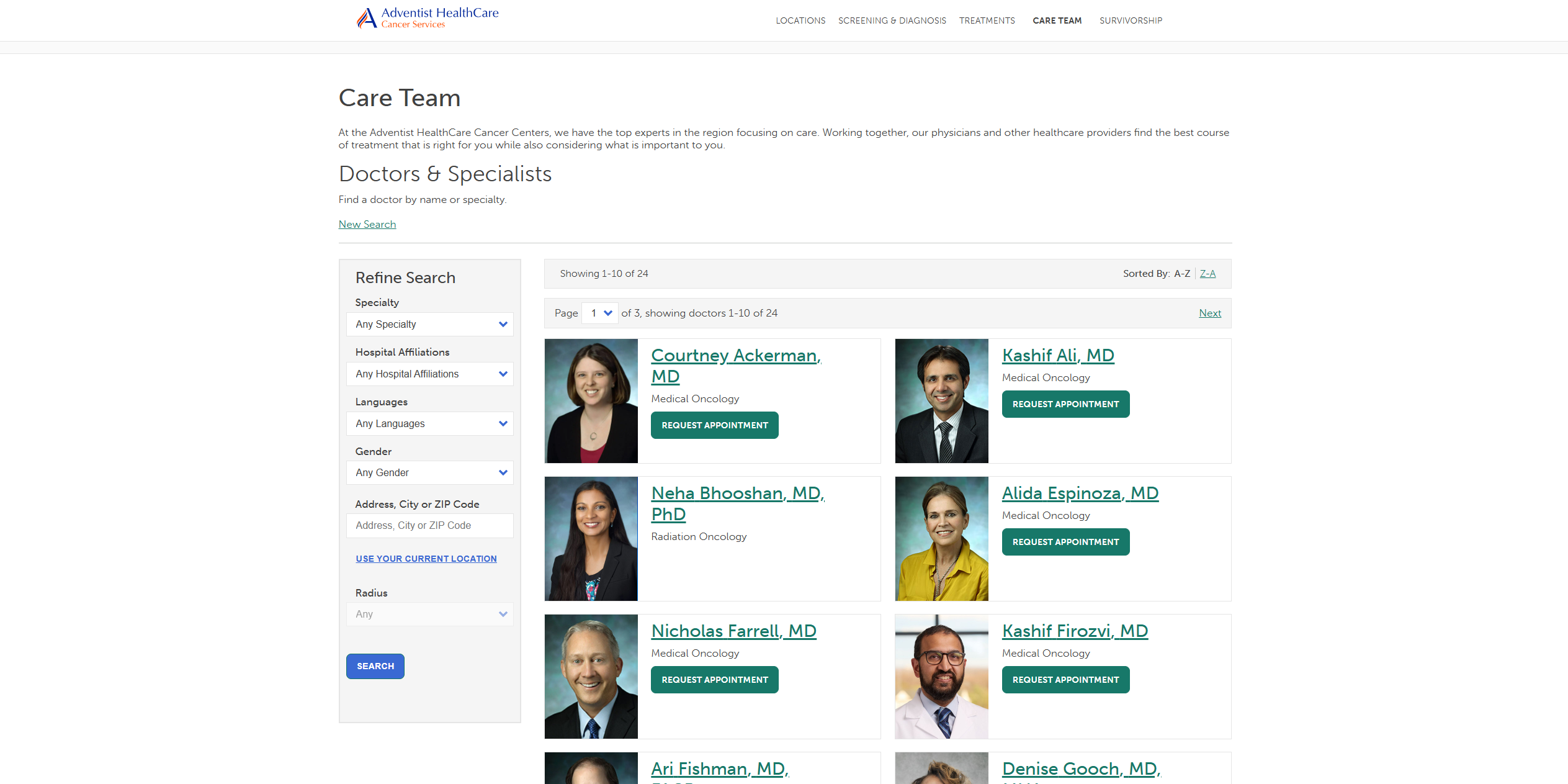Viewport: 1568px width, 784px height.
Task: Open the Locations menu item
Action: (x=800, y=20)
